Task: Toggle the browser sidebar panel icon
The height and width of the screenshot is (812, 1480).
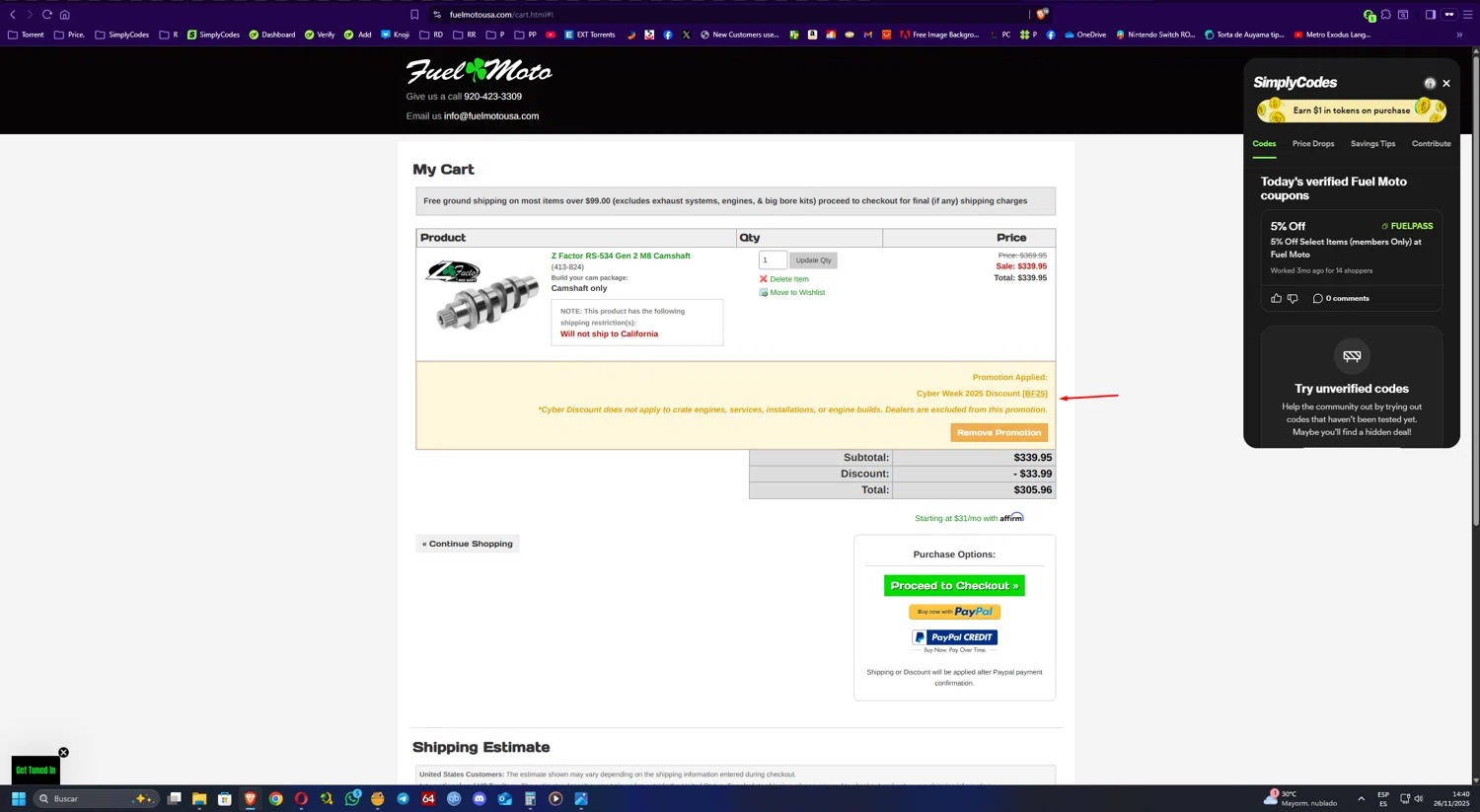Action: (1430, 15)
